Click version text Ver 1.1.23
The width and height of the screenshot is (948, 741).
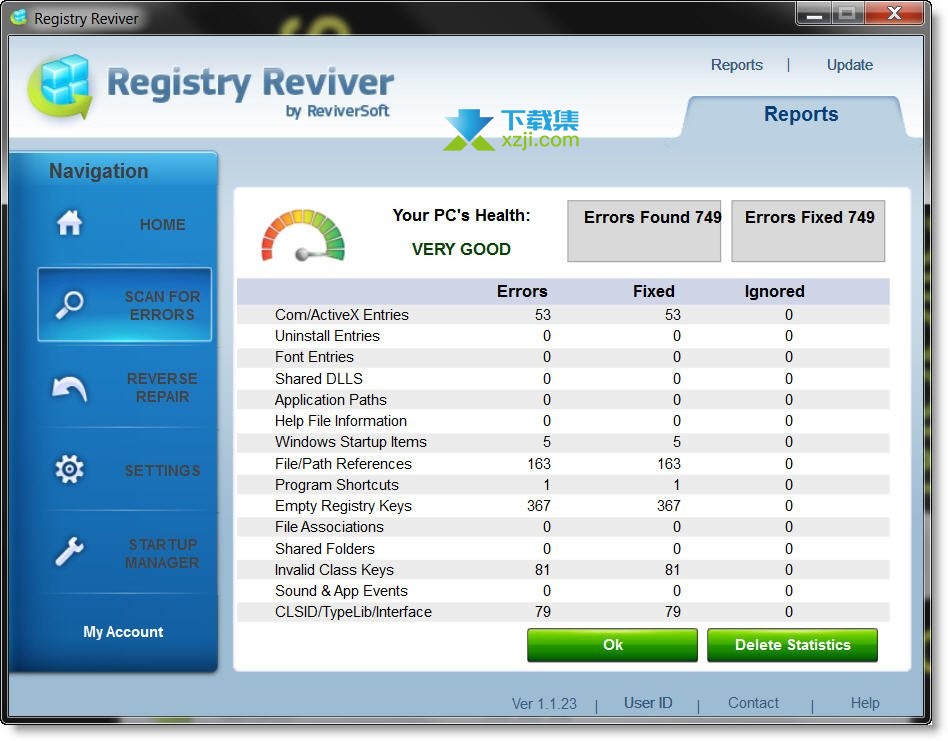click(x=544, y=704)
